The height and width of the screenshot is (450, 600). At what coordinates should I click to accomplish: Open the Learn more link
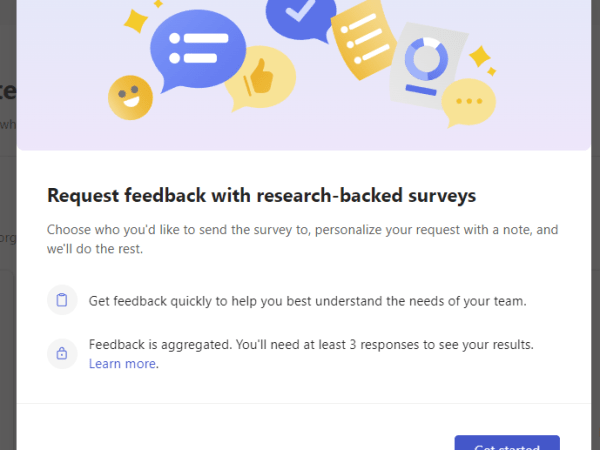122,364
